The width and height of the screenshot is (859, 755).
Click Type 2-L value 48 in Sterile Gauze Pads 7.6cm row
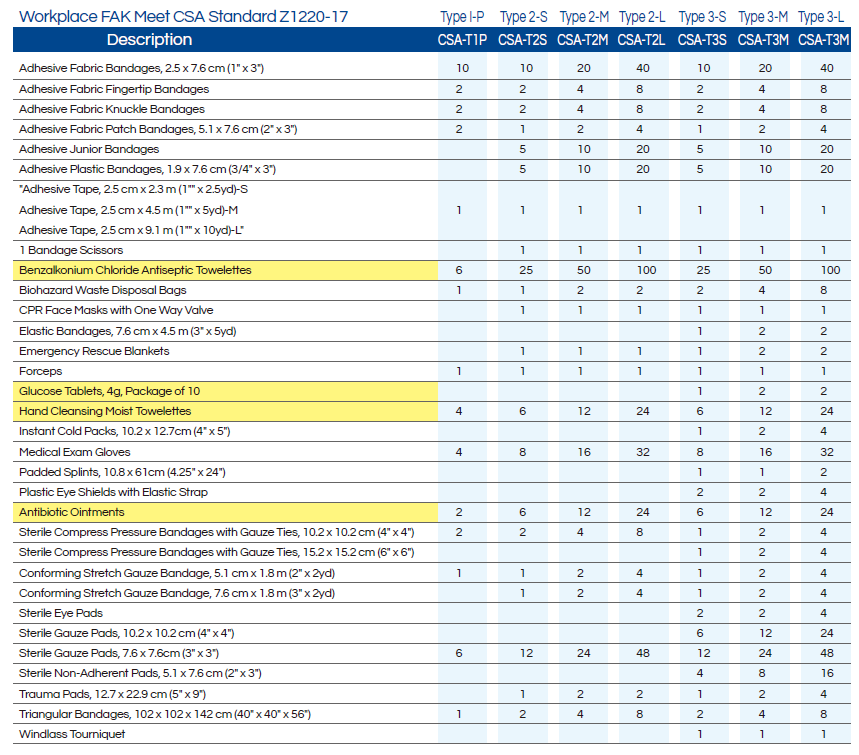(643, 653)
